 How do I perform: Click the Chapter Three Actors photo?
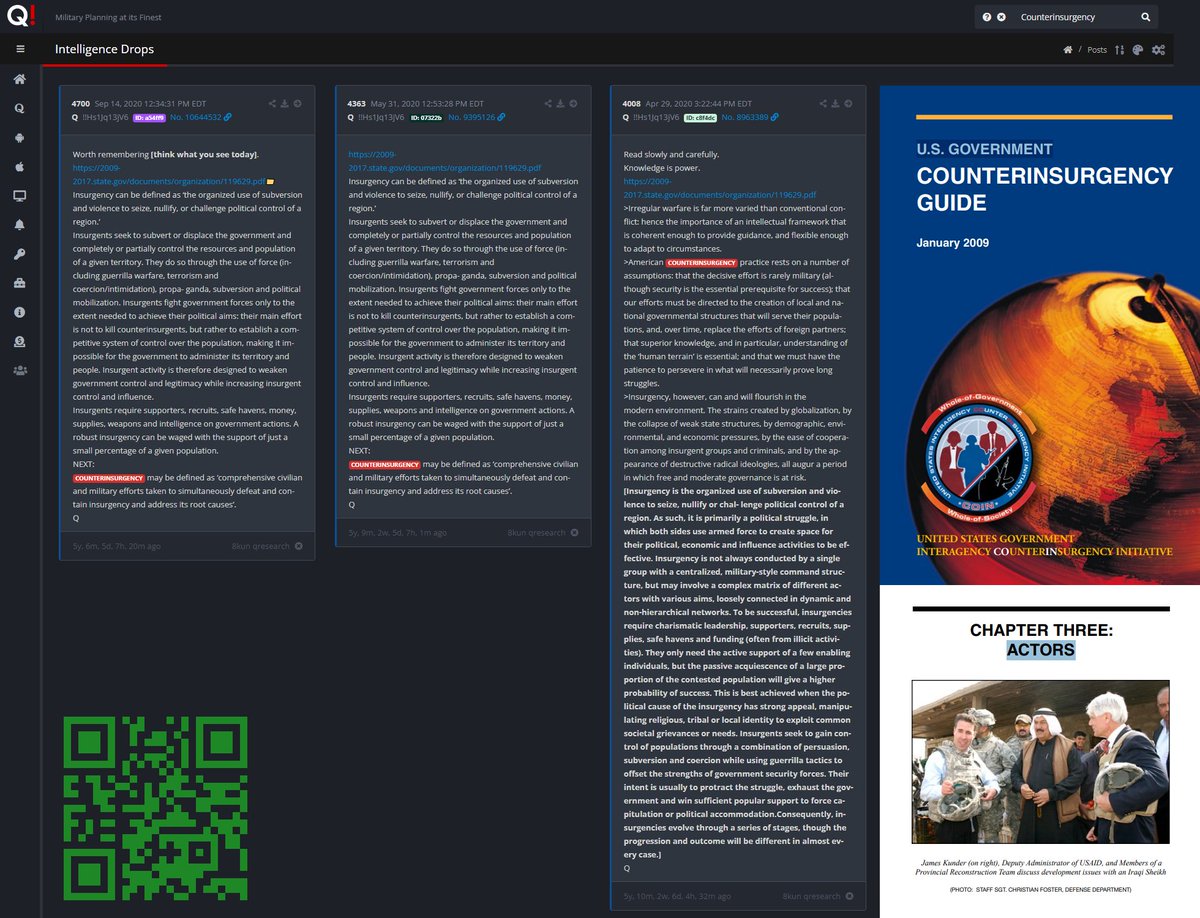pos(1041,762)
